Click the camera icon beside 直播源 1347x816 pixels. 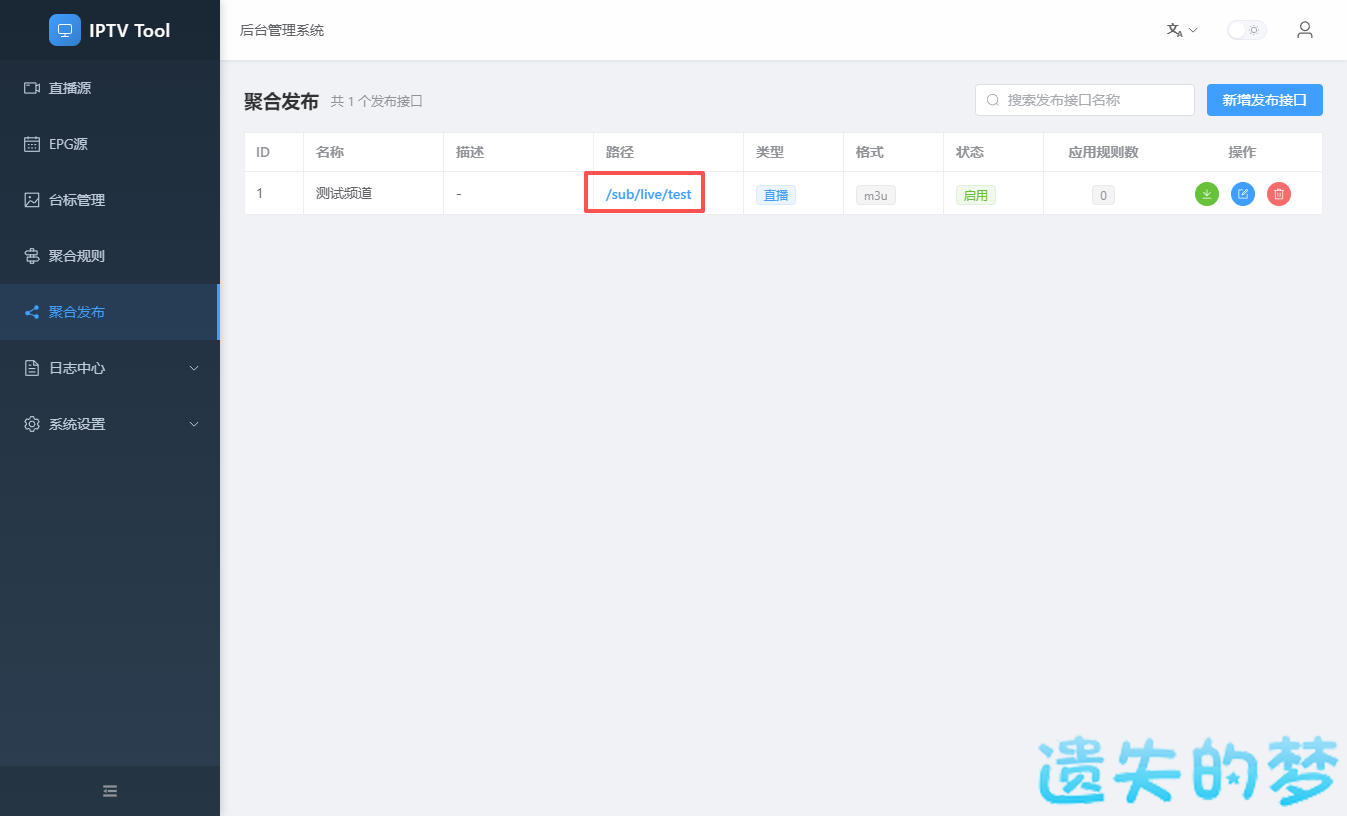32,88
